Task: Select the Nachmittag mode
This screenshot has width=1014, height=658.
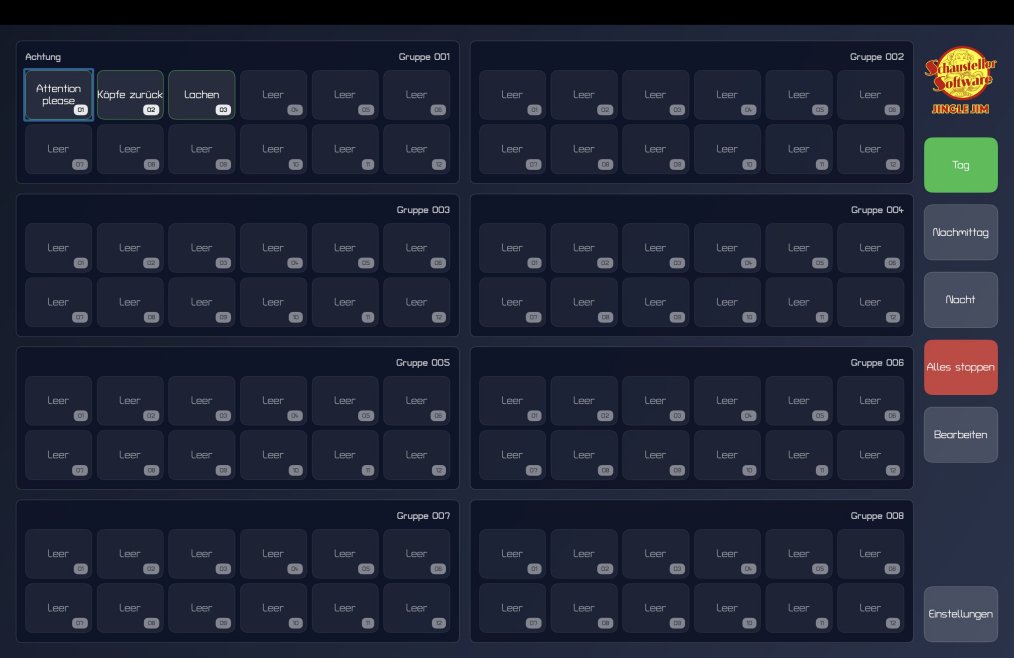Action: point(960,232)
